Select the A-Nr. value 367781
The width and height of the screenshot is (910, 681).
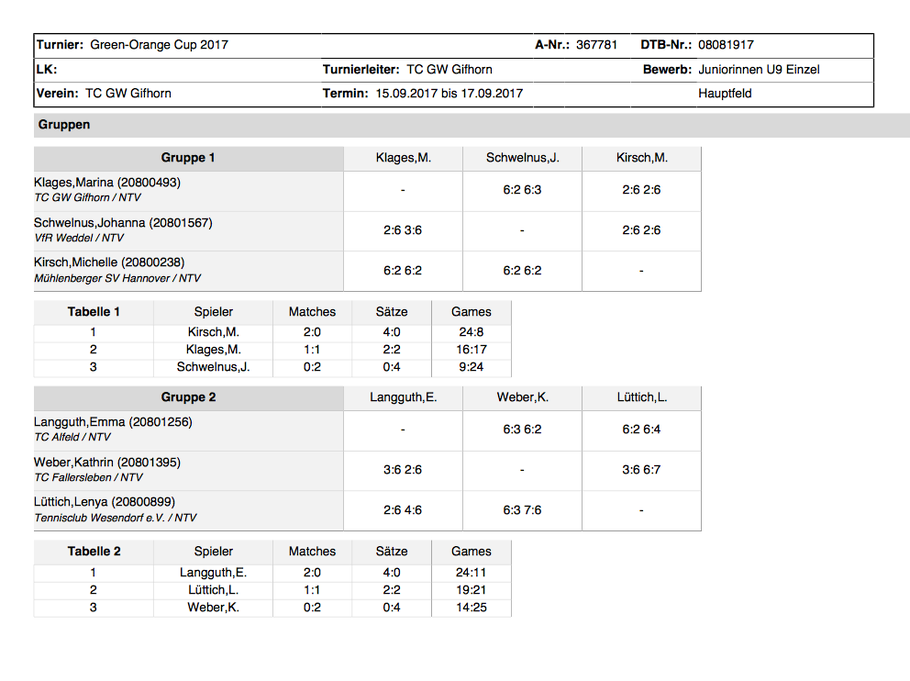597,45
